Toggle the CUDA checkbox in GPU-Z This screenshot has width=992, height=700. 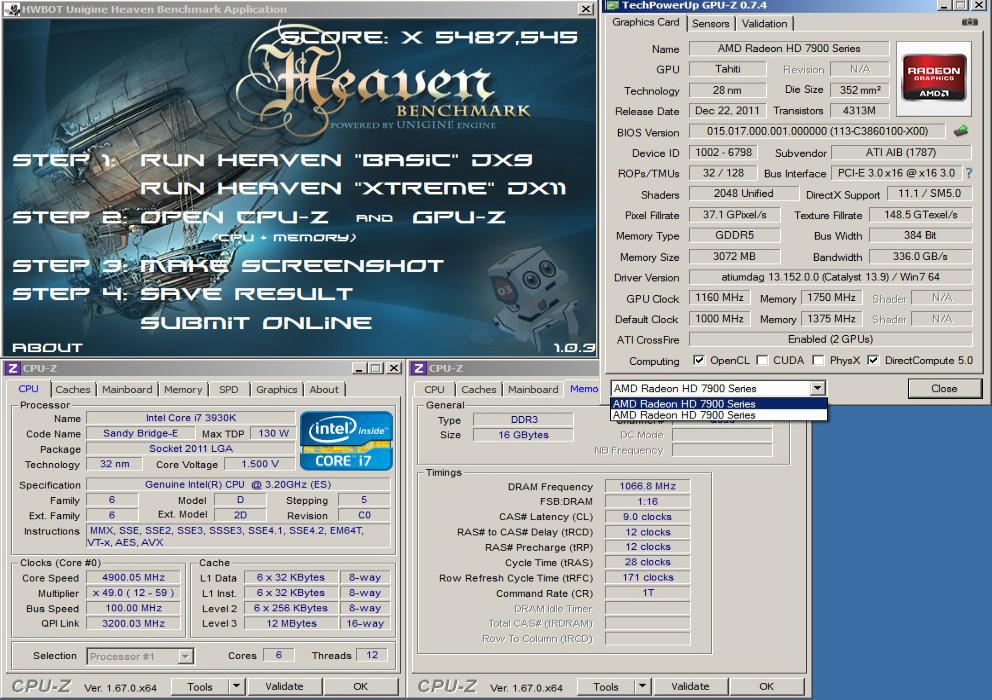(762, 360)
